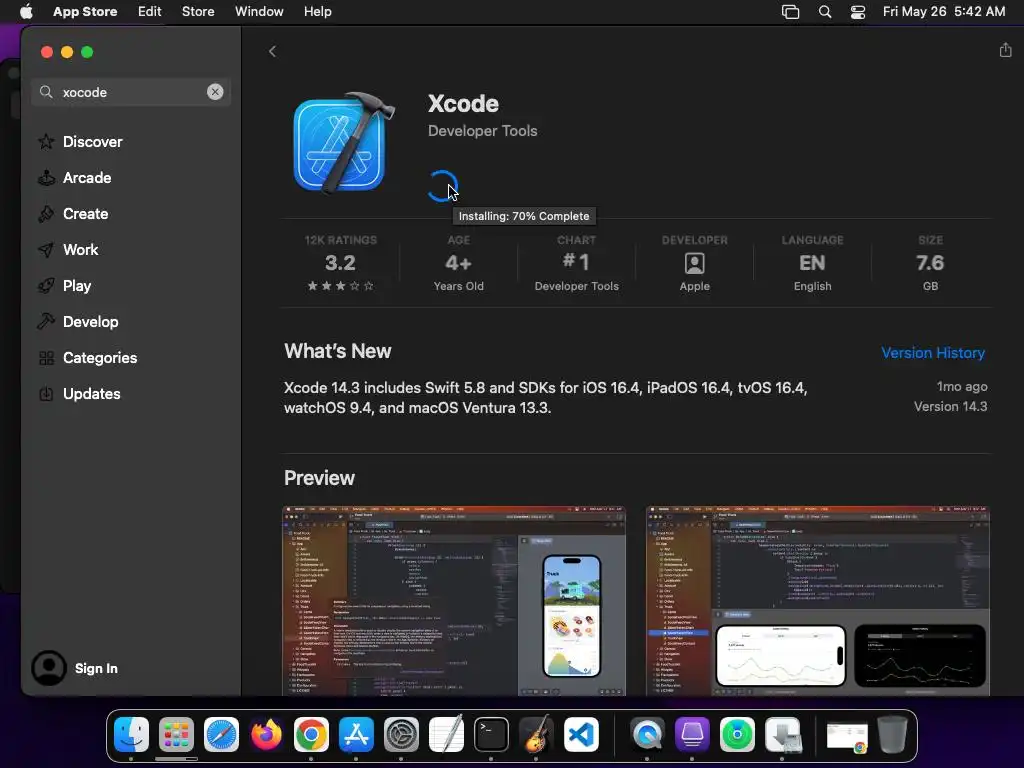Click the Xcode app icon

[x=344, y=144]
